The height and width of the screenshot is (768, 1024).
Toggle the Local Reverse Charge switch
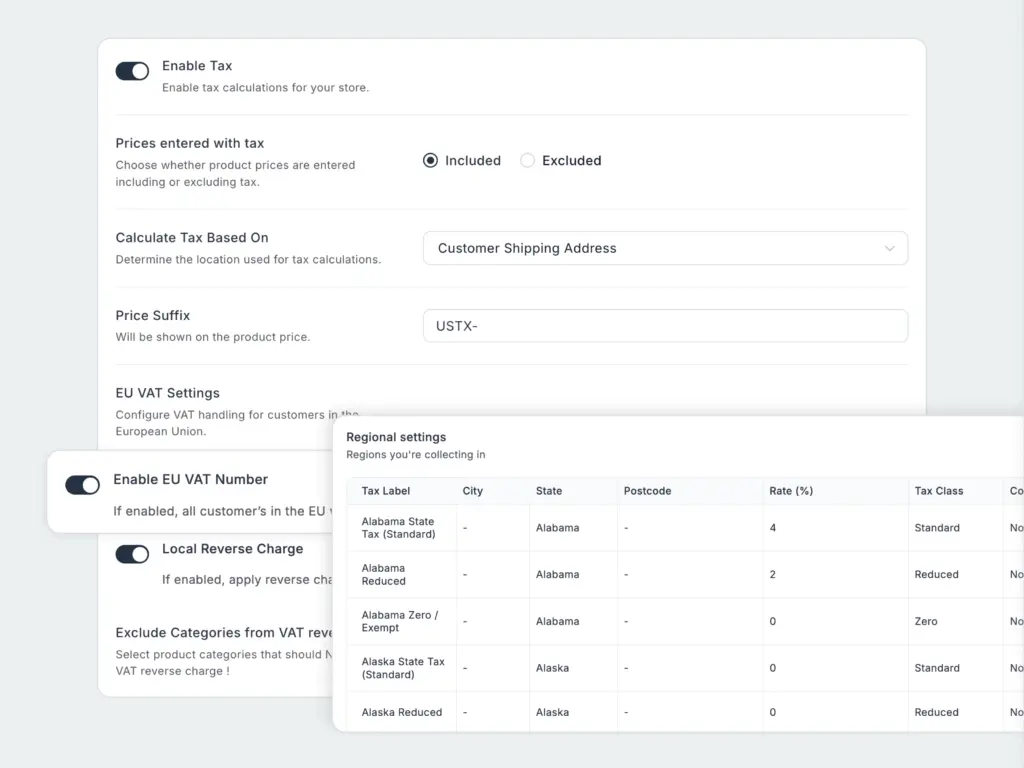(132, 554)
